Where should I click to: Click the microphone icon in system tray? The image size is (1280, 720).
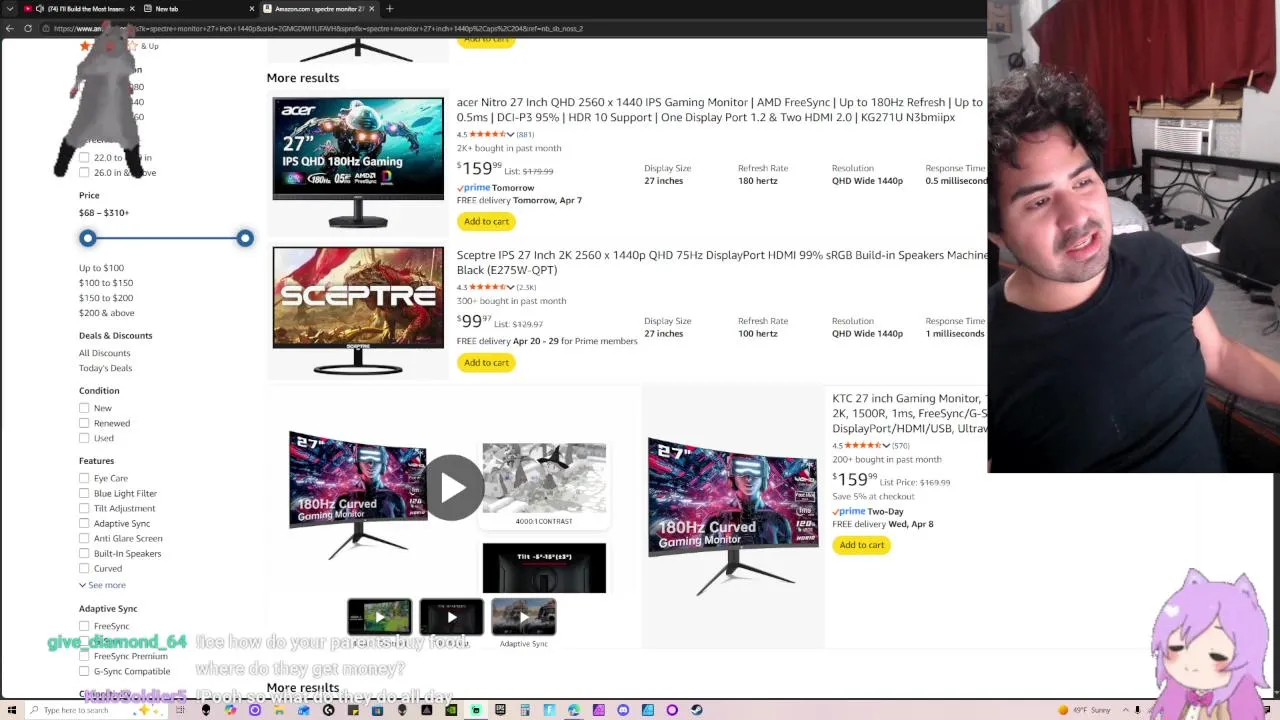[x=1137, y=710]
